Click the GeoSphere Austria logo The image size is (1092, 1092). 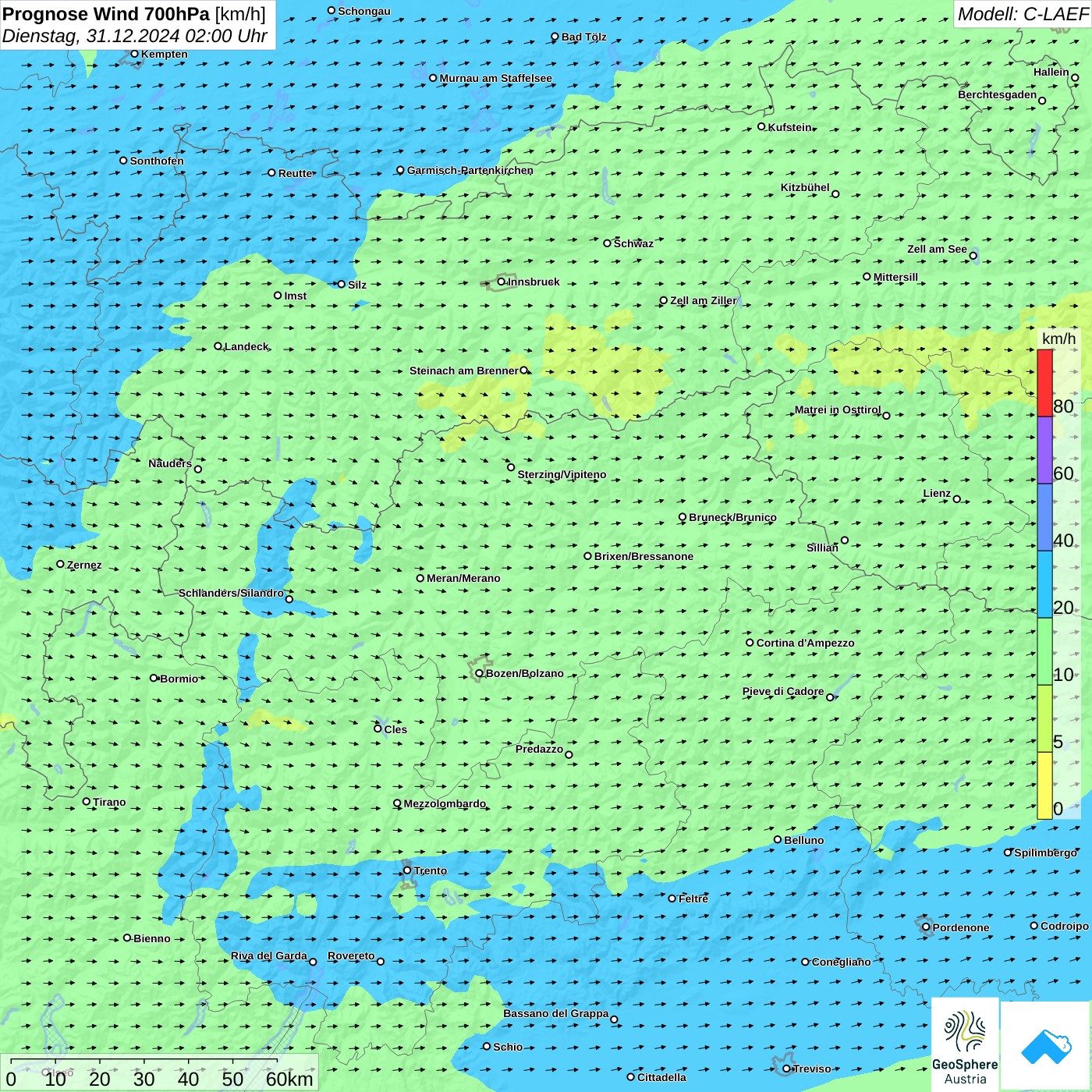click(965, 1045)
